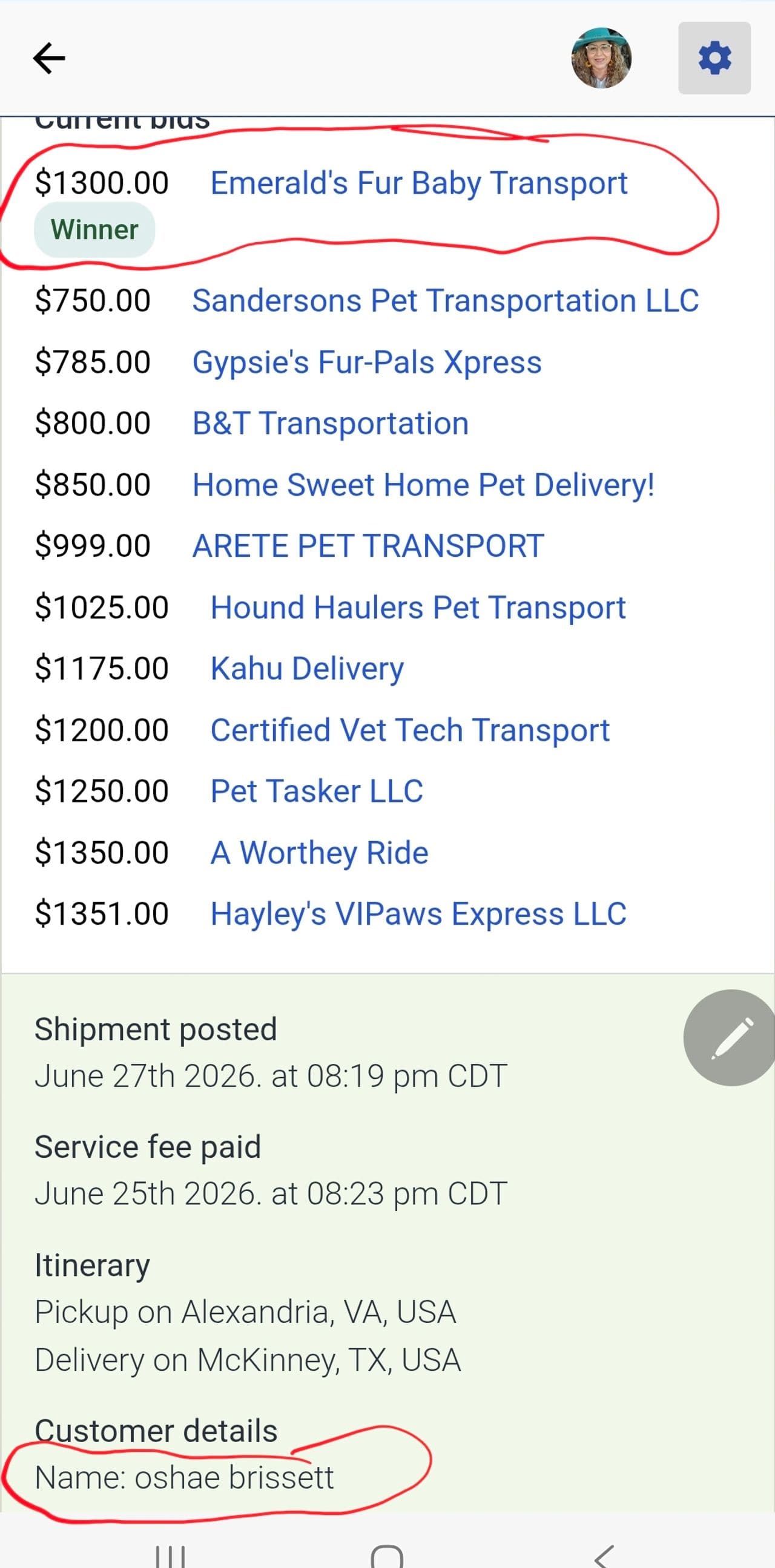This screenshot has height=1568, width=775.
Task: Tap the user profile avatar
Action: tap(601, 58)
